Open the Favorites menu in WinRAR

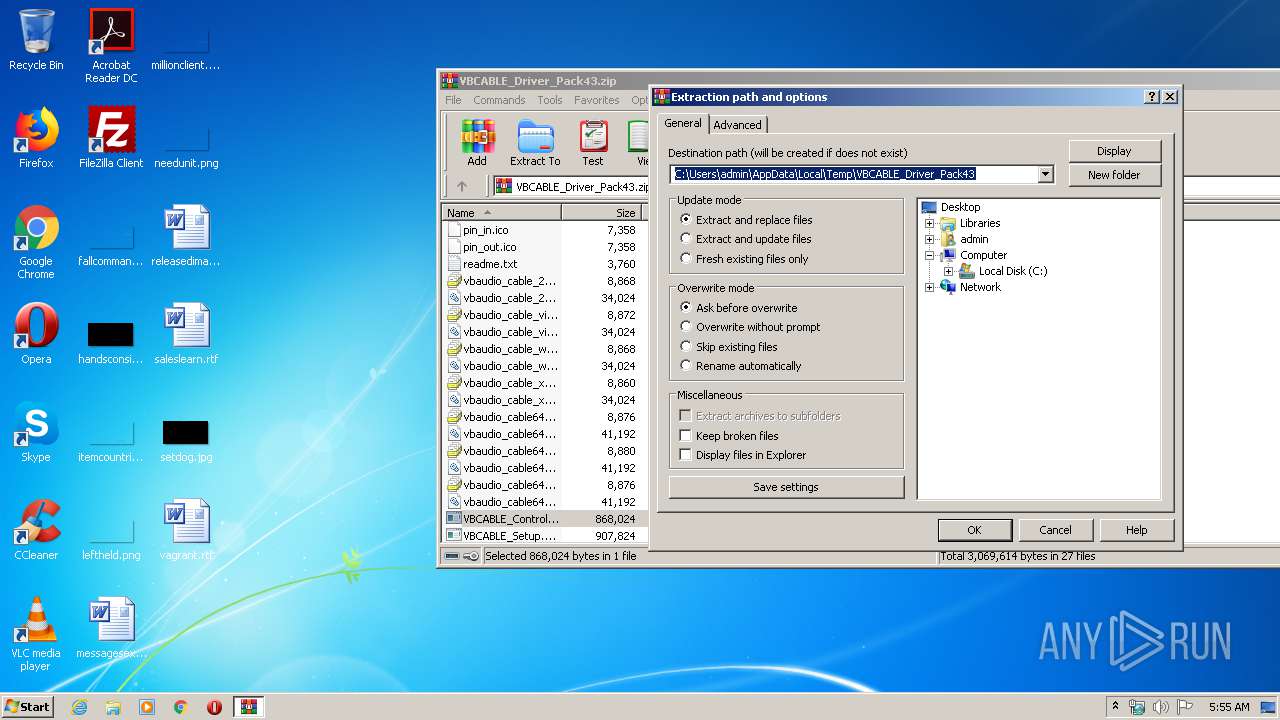click(597, 100)
